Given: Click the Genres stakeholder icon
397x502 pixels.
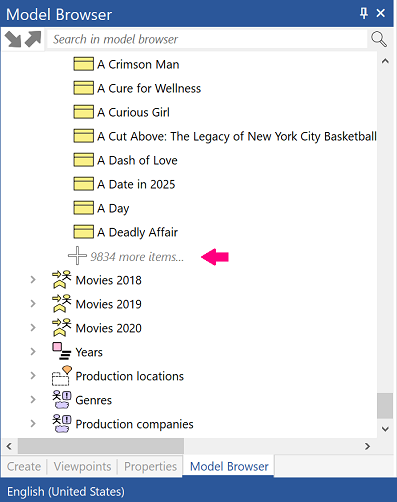Looking at the screenshot, I should [x=62, y=400].
